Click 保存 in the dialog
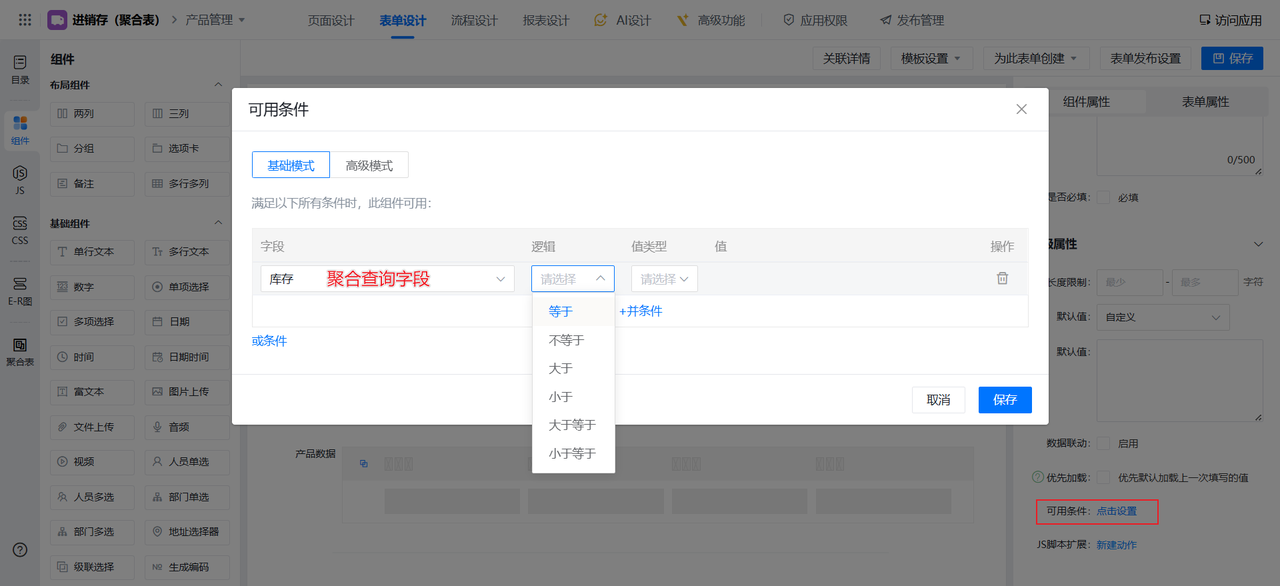1280x586 pixels. (1004, 400)
